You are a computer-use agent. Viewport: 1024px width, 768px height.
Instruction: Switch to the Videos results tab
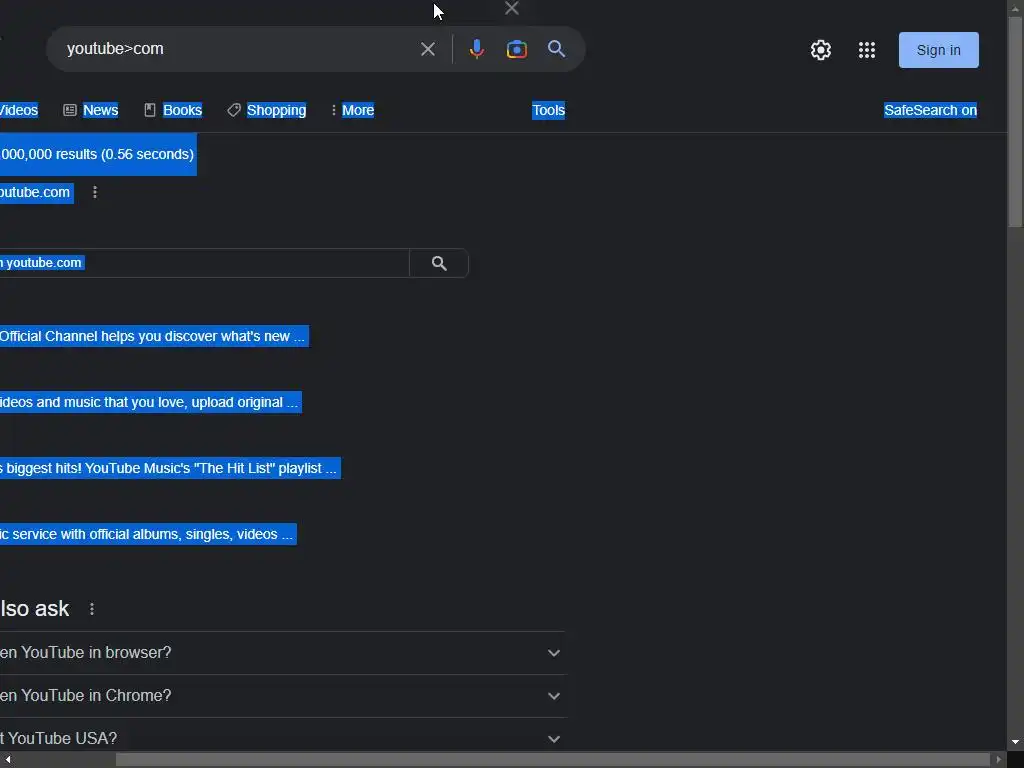(19, 110)
